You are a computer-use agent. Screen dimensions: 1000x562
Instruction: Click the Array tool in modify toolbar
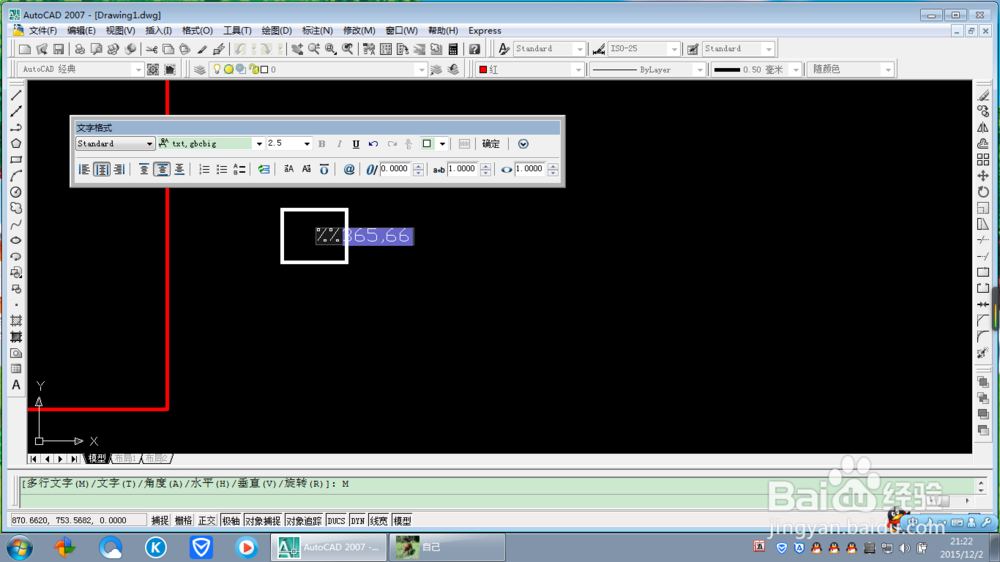[983, 159]
